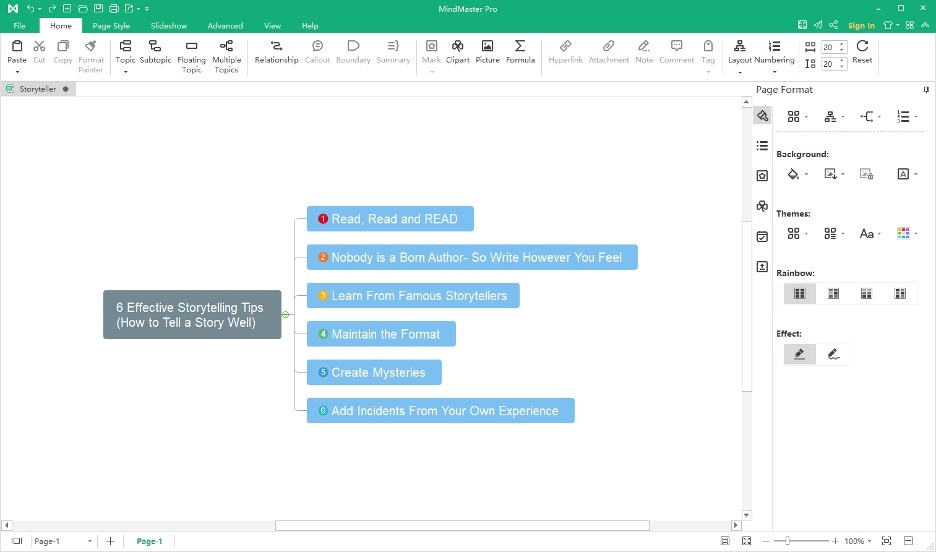Select the fourth Rainbow style option
Screen dimensions: 936x552
pos(900,293)
